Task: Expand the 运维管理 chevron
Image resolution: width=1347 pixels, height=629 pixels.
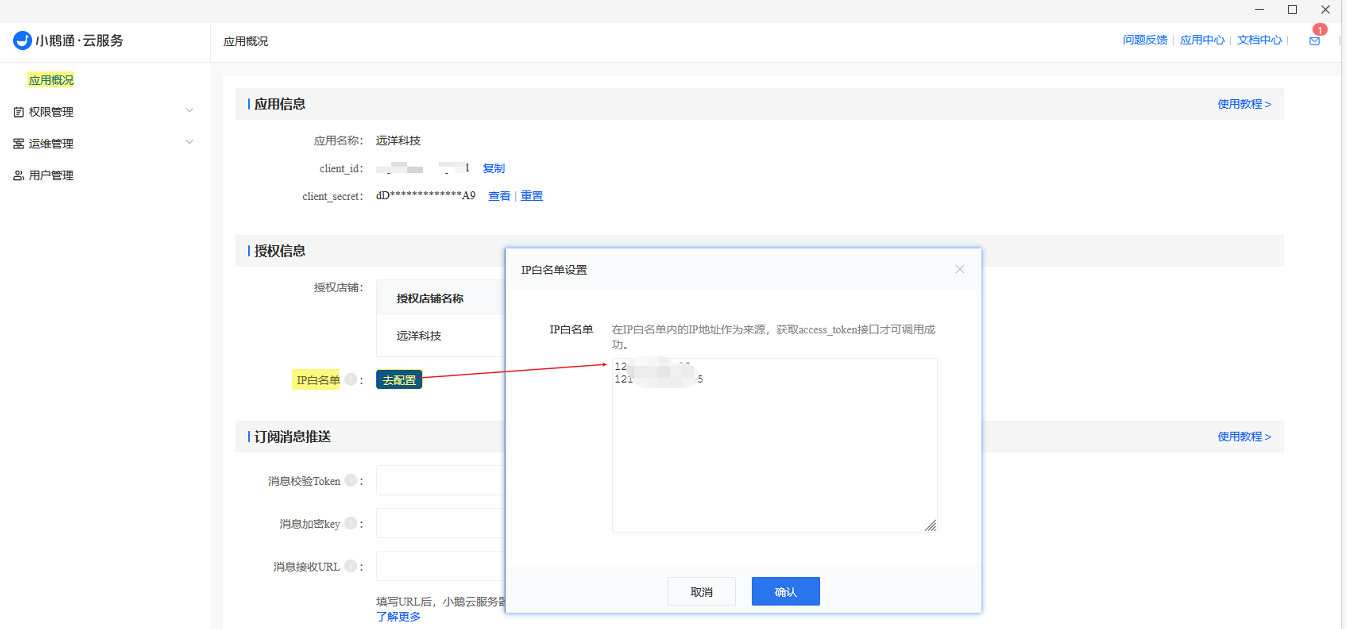Action: pos(189,143)
